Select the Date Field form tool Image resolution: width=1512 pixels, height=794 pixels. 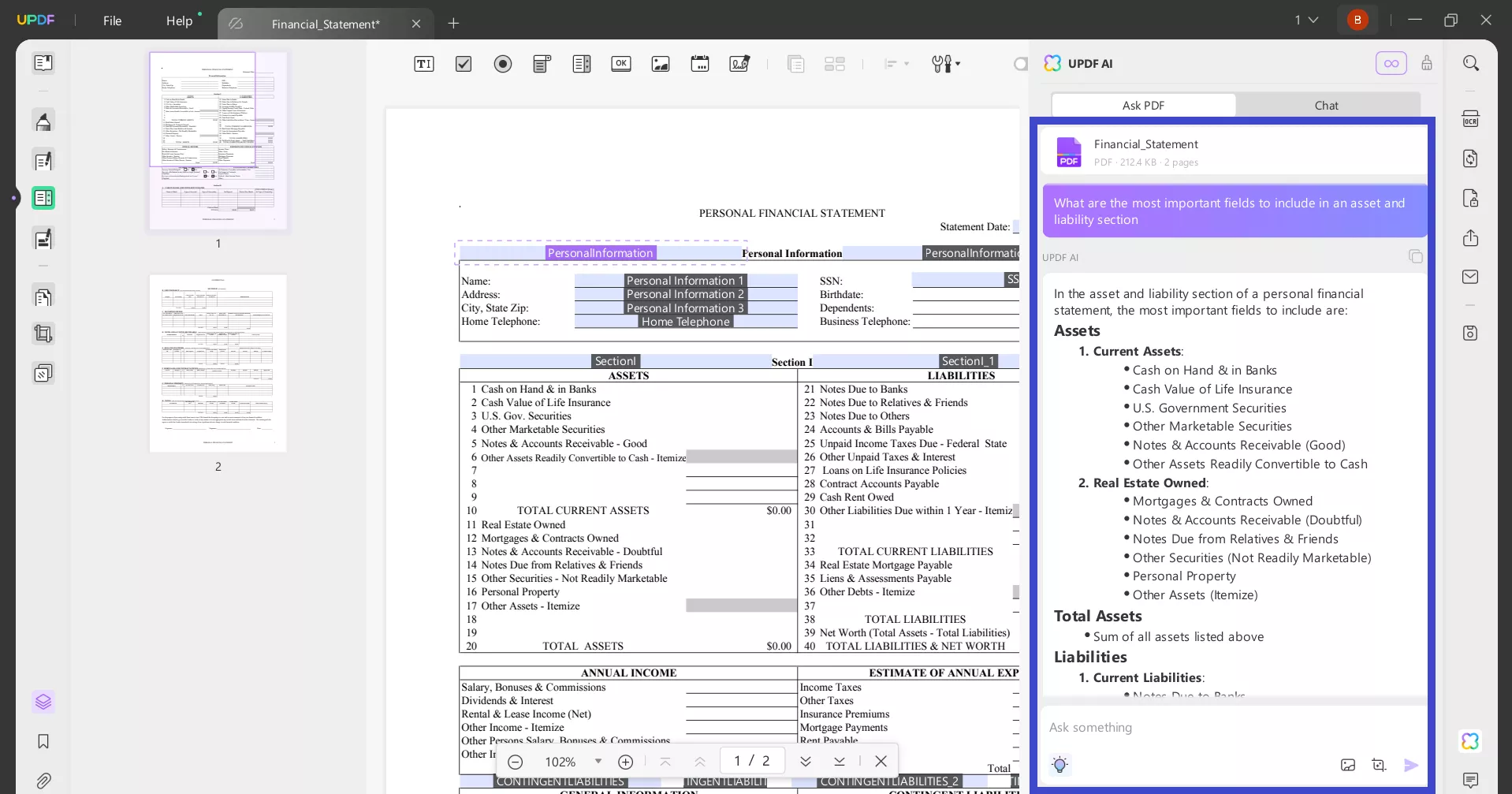700,64
